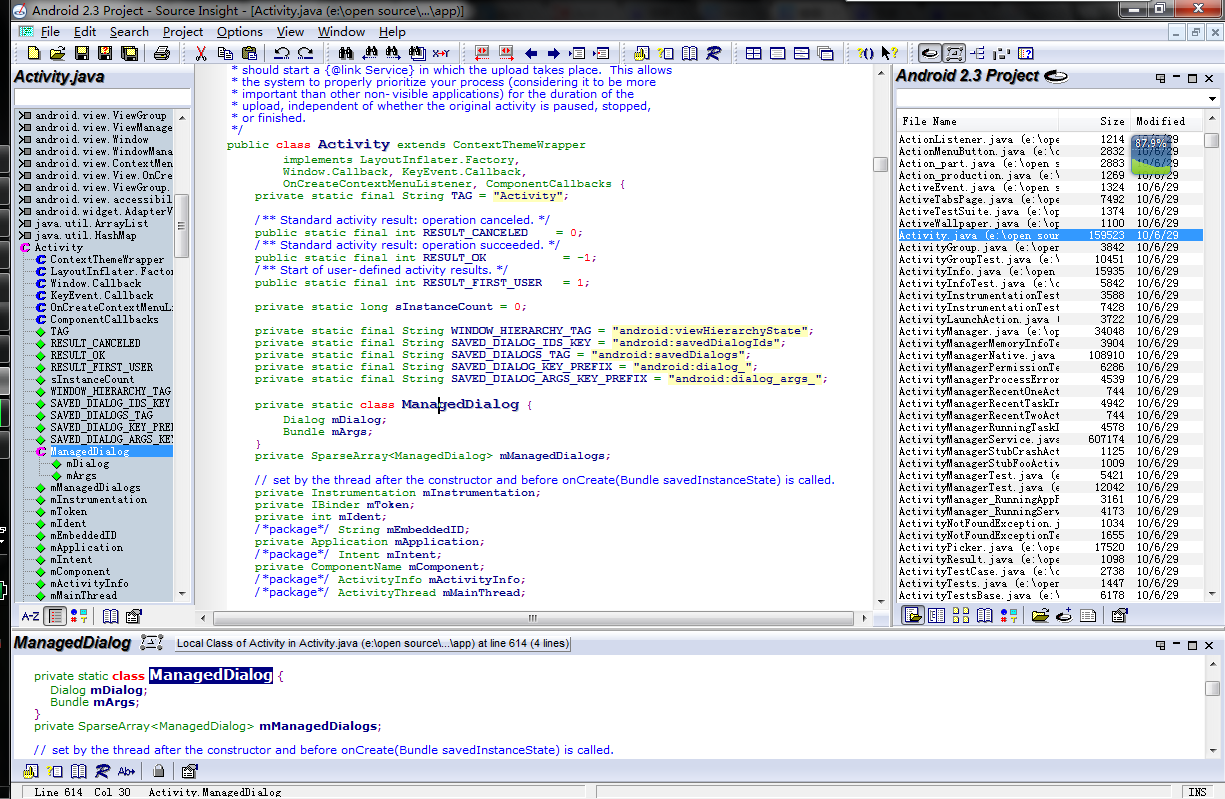Viewport: 1225px width, 799px height.
Task: Toggle the symbol outline list view button
Action: point(56,616)
